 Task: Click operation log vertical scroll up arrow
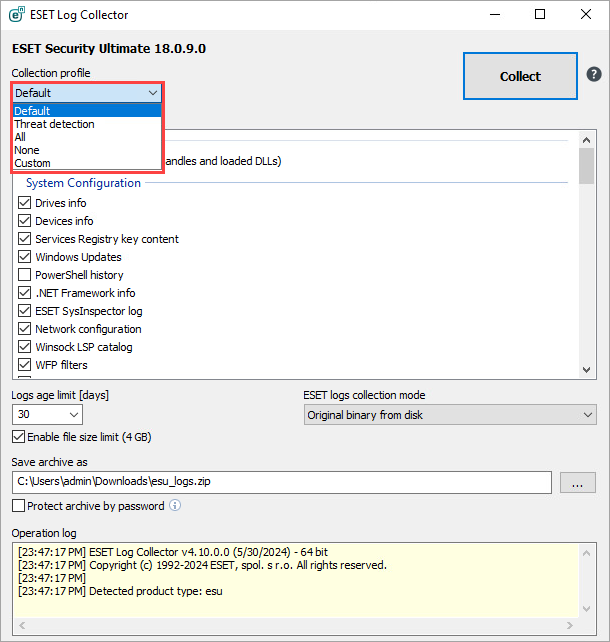(x=586, y=553)
